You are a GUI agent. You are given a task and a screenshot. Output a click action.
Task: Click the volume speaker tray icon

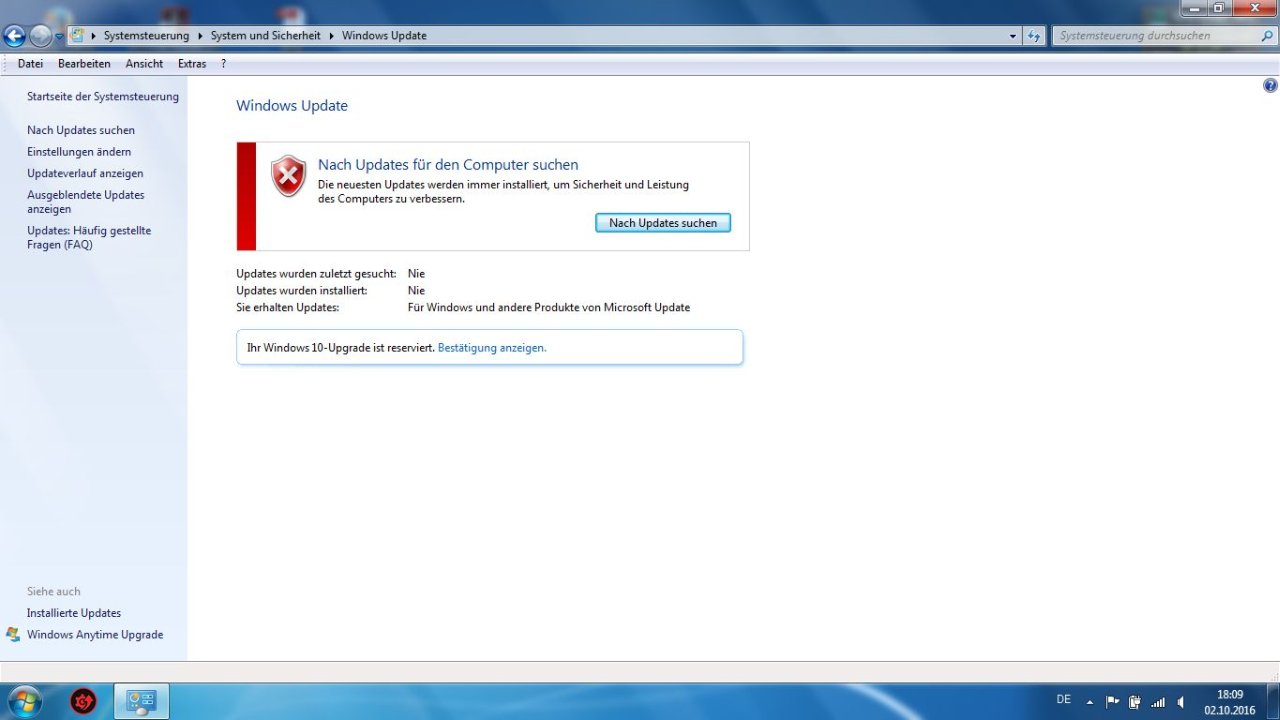pyautogui.click(x=1181, y=702)
